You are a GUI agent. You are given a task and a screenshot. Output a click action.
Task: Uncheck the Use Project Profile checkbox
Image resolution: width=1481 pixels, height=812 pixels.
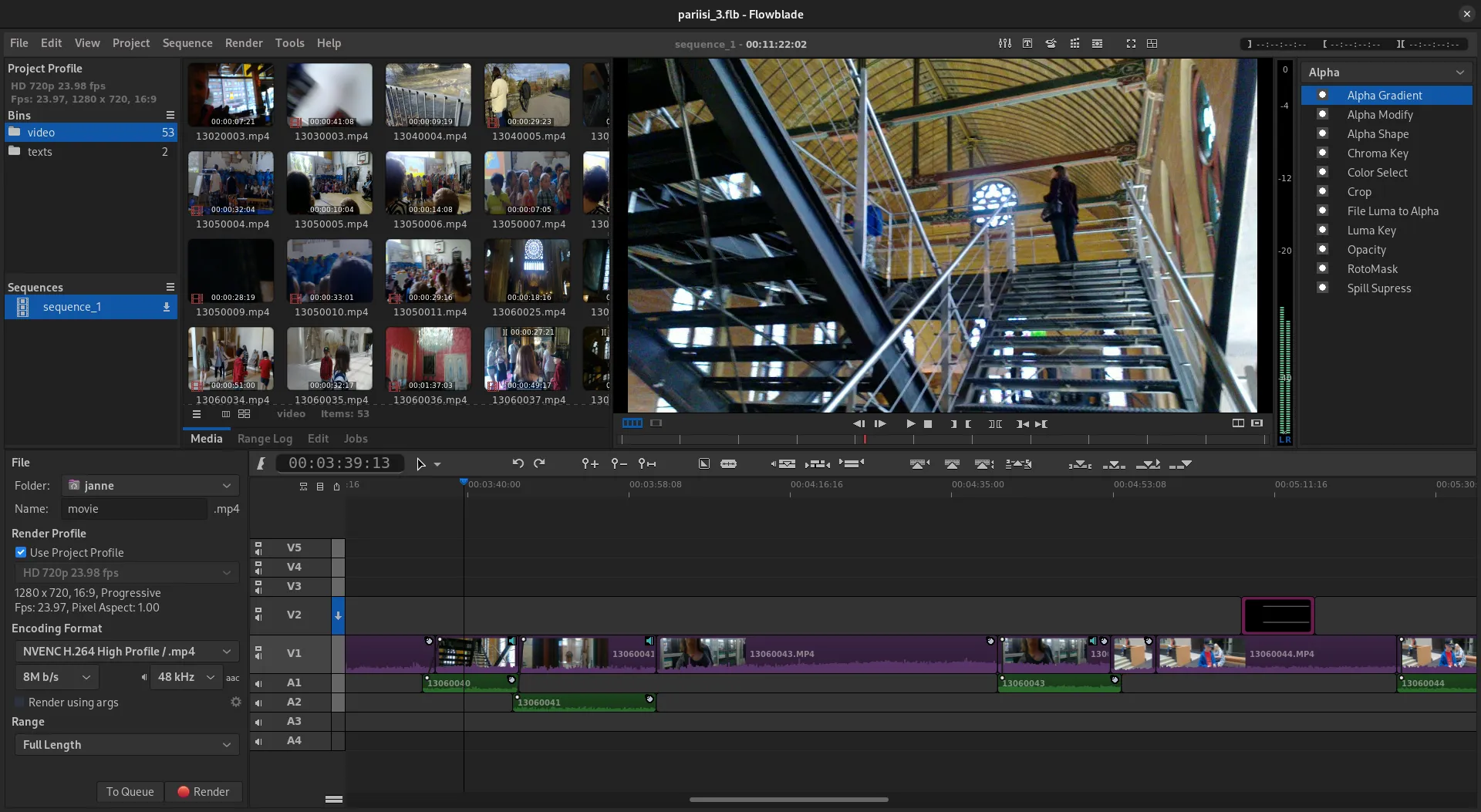click(x=22, y=552)
